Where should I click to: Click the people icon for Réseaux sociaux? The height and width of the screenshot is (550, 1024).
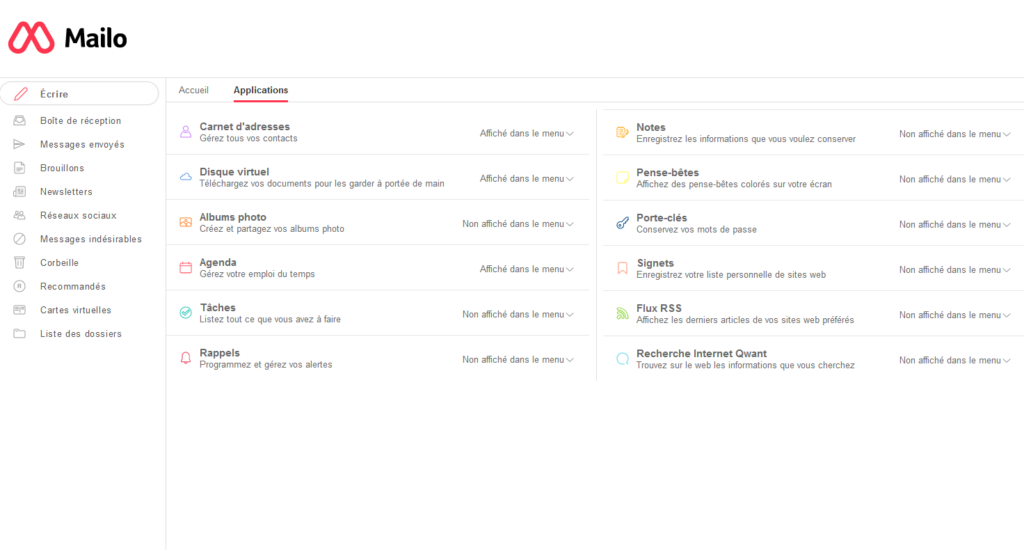click(x=20, y=215)
